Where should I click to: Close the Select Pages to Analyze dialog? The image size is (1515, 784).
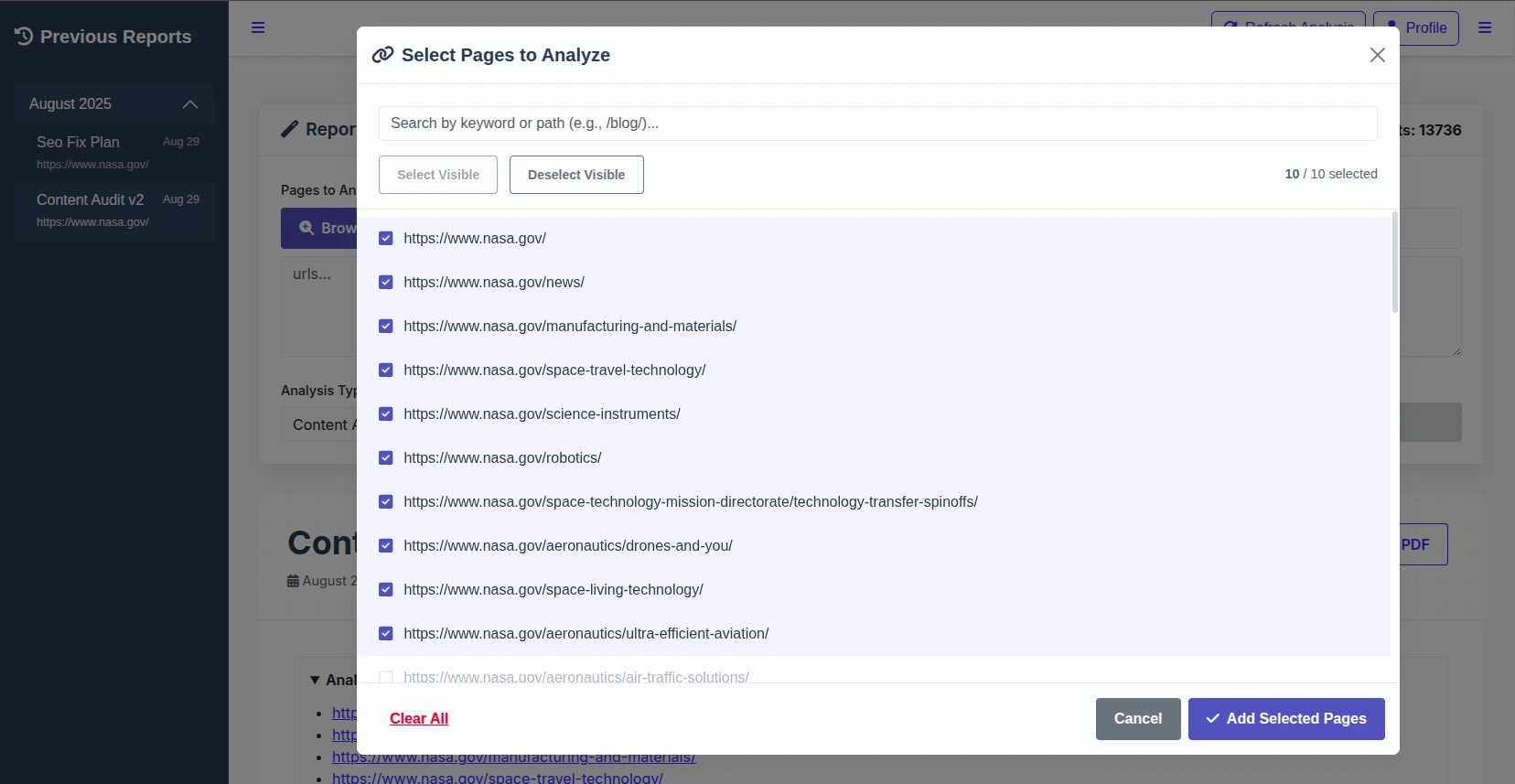(1377, 55)
